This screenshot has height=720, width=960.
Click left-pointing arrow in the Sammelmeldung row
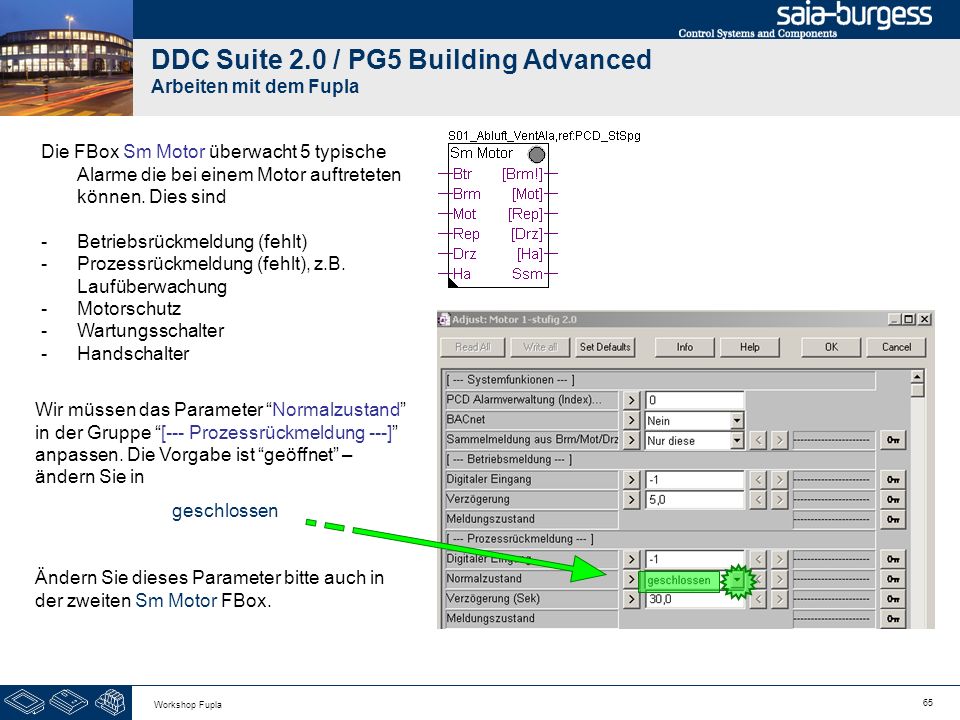coord(758,440)
